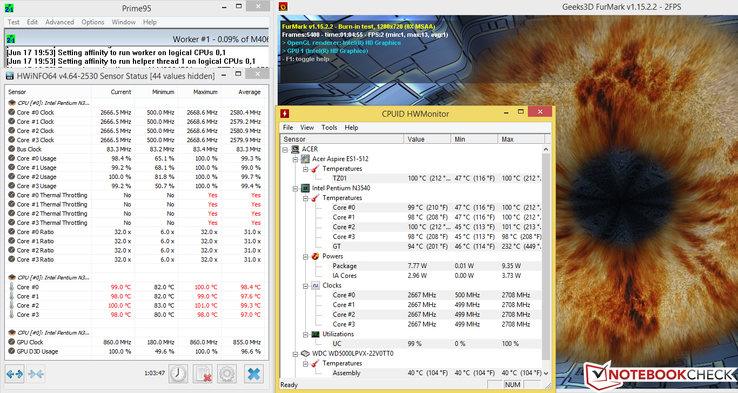
Task: Click the HWiNFO expand-view arrows icon
Action: (15, 374)
